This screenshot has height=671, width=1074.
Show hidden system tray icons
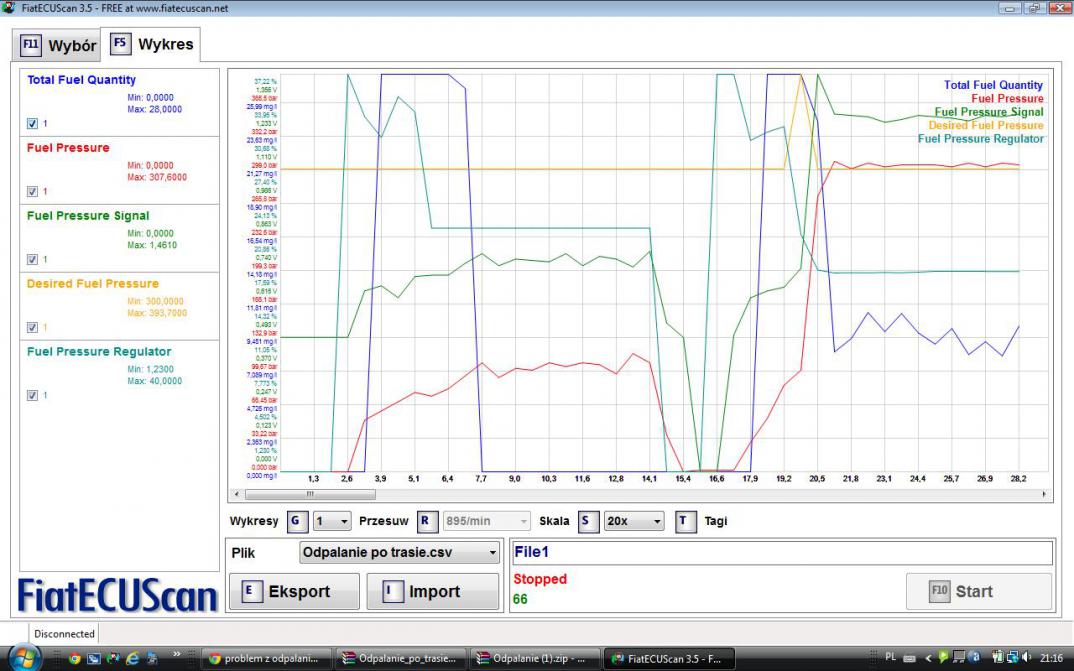click(x=927, y=658)
